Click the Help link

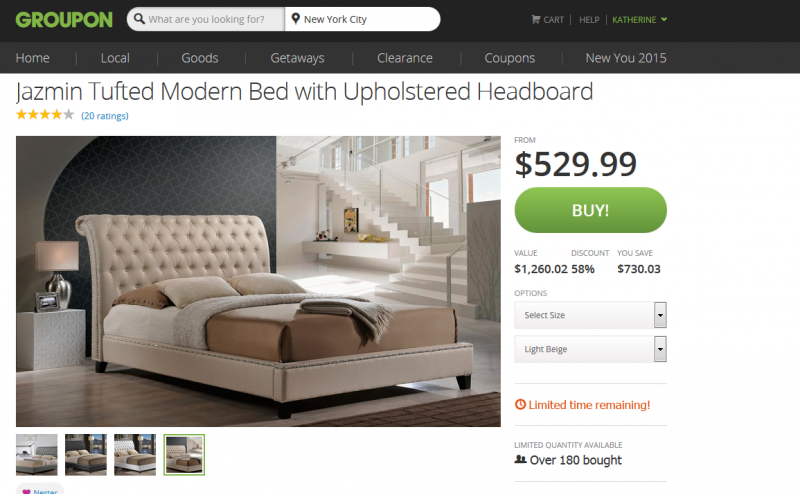tap(589, 19)
